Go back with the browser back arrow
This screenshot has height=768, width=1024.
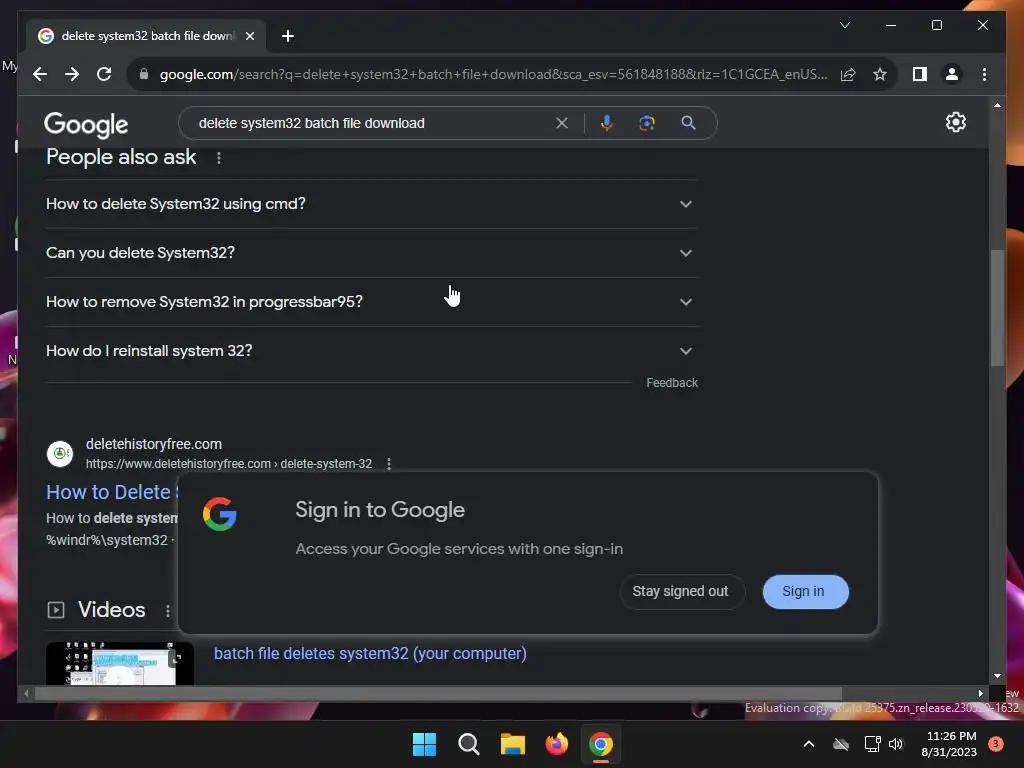coord(40,74)
